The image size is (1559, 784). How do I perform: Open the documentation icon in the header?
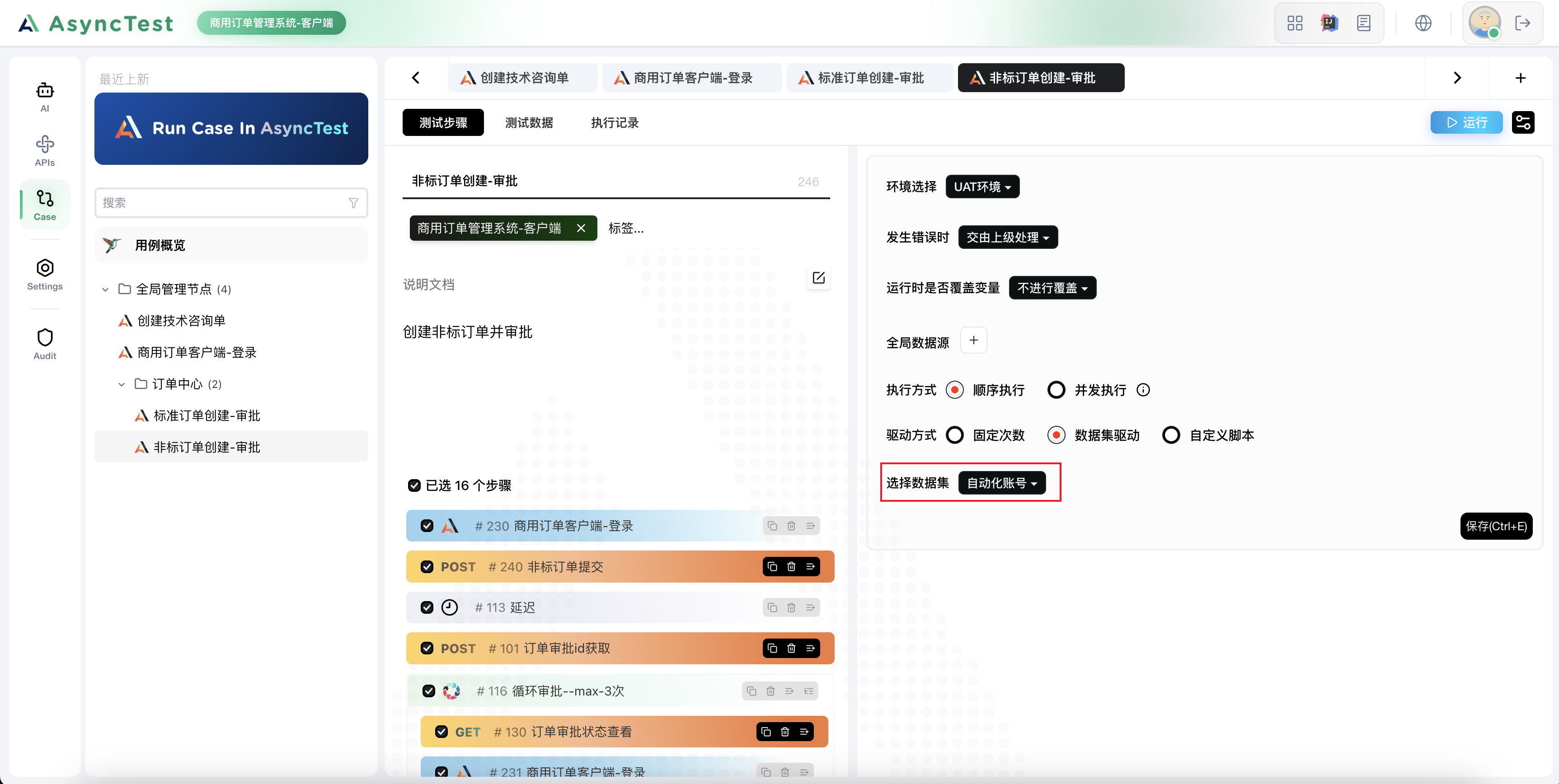pos(1364,23)
